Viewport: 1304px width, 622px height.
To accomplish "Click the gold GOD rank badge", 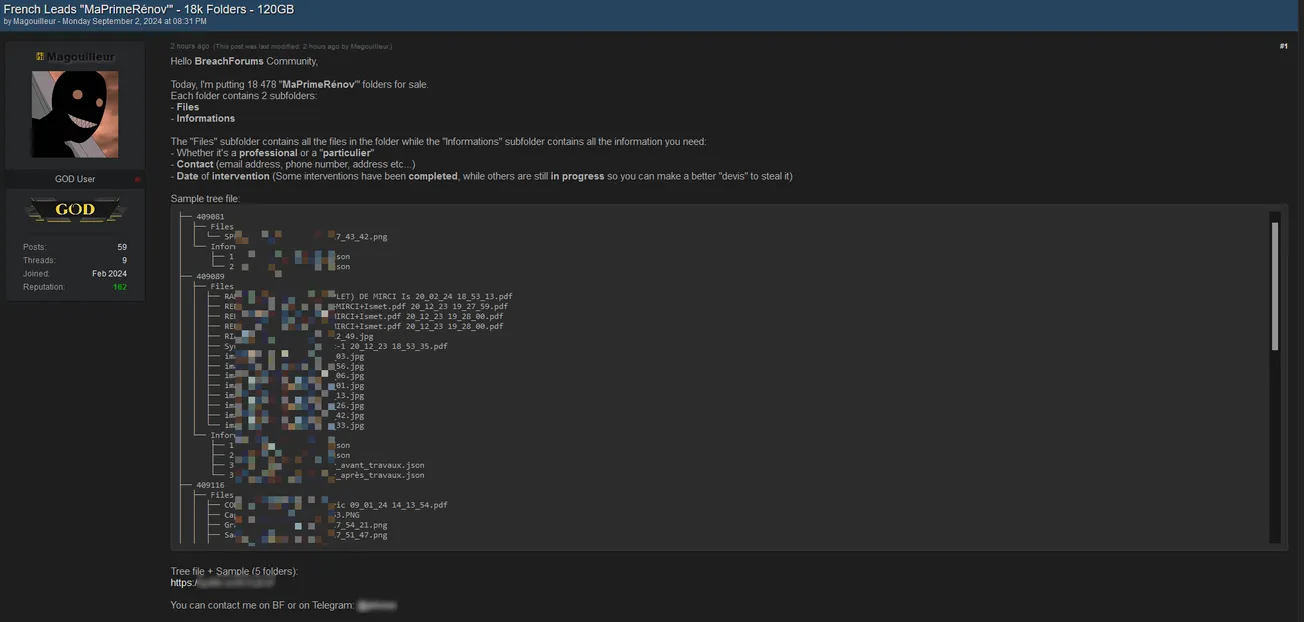I will click(x=75, y=210).
